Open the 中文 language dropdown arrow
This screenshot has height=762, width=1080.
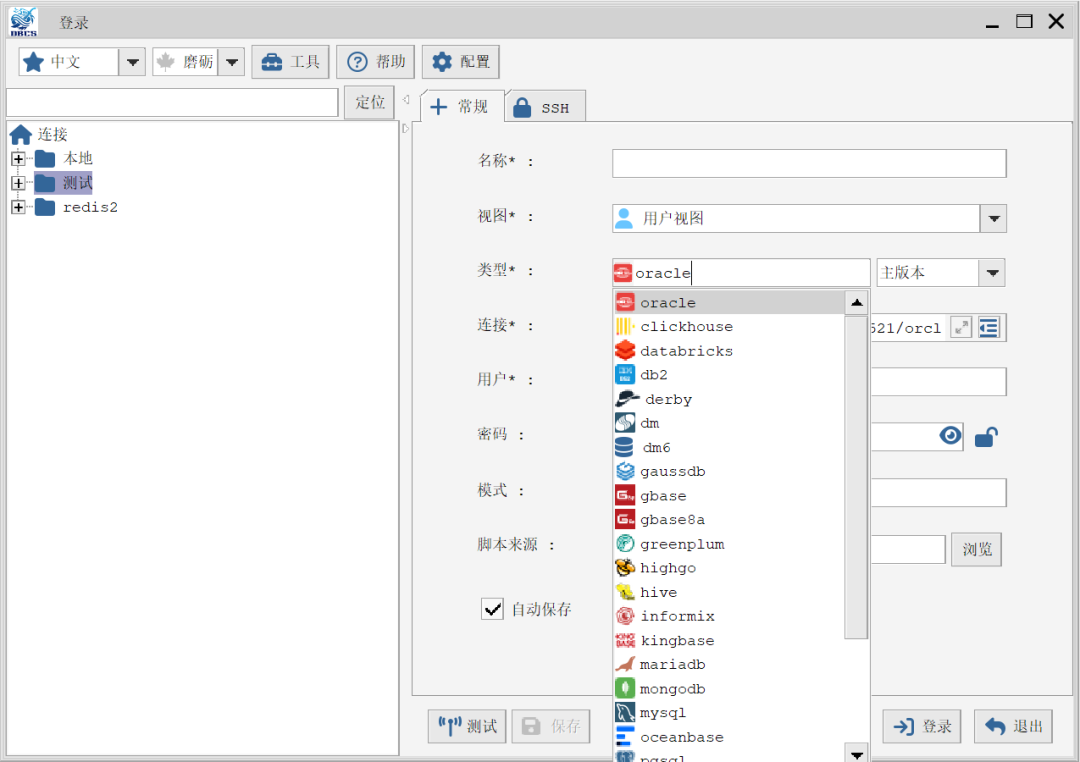click(x=132, y=62)
